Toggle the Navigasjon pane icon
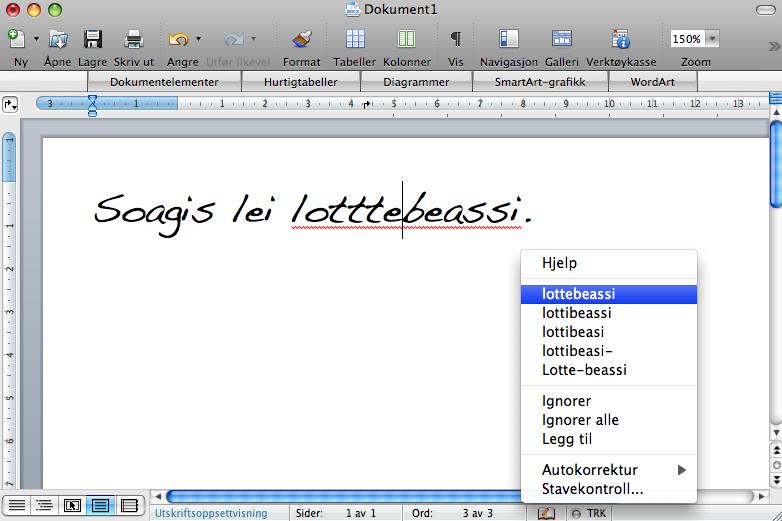The image size is (782, 521). pyautogui.click(x=509, y=39)
